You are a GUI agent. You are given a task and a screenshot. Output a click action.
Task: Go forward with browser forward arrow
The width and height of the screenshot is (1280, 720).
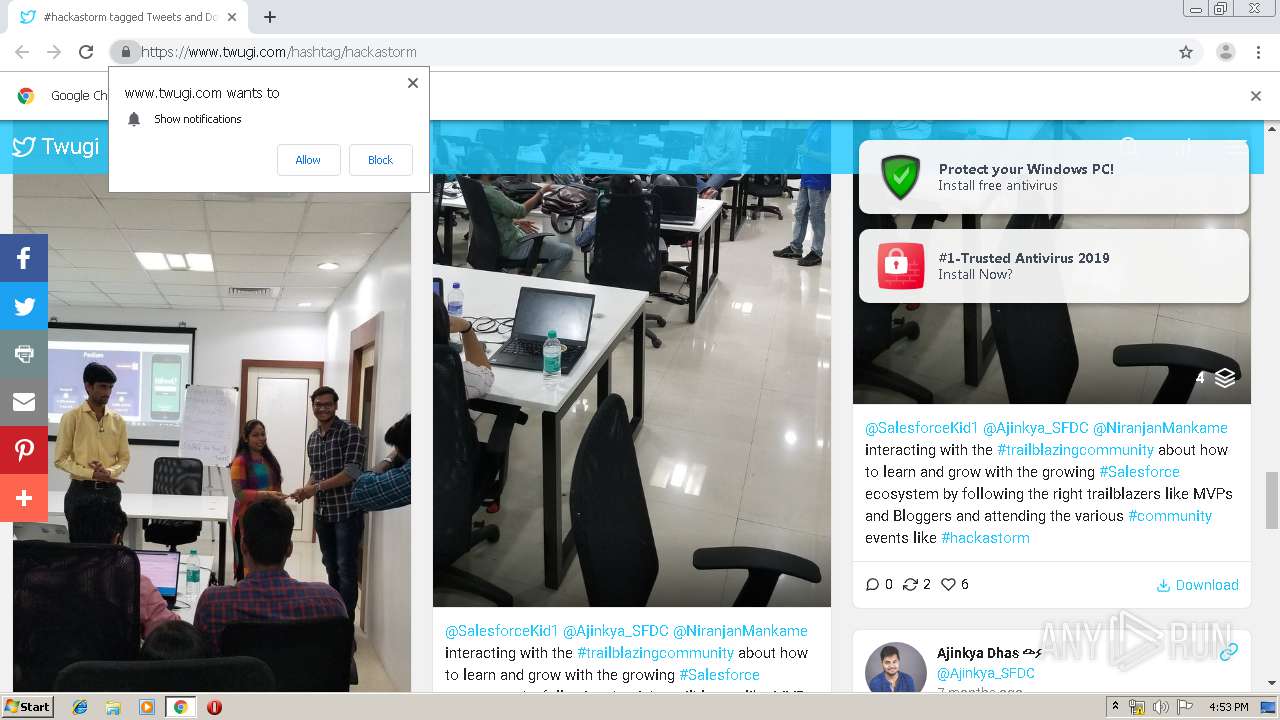click(x=54, y=52)
